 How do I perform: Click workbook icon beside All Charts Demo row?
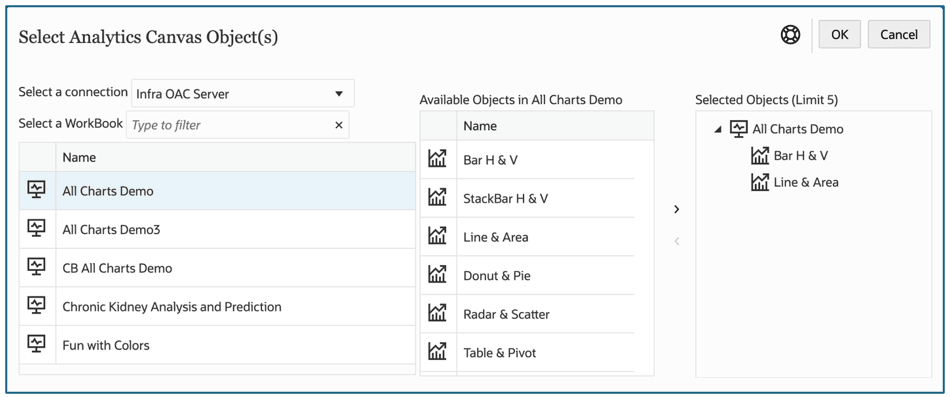click(x=37, y=190)
